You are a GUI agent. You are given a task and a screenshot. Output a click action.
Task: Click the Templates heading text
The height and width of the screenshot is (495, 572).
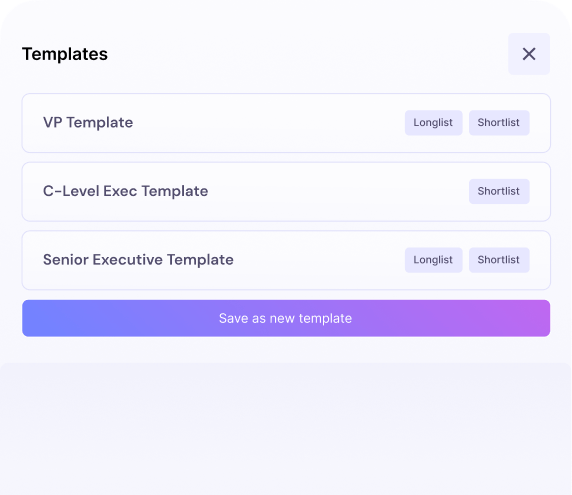(65, 54)
